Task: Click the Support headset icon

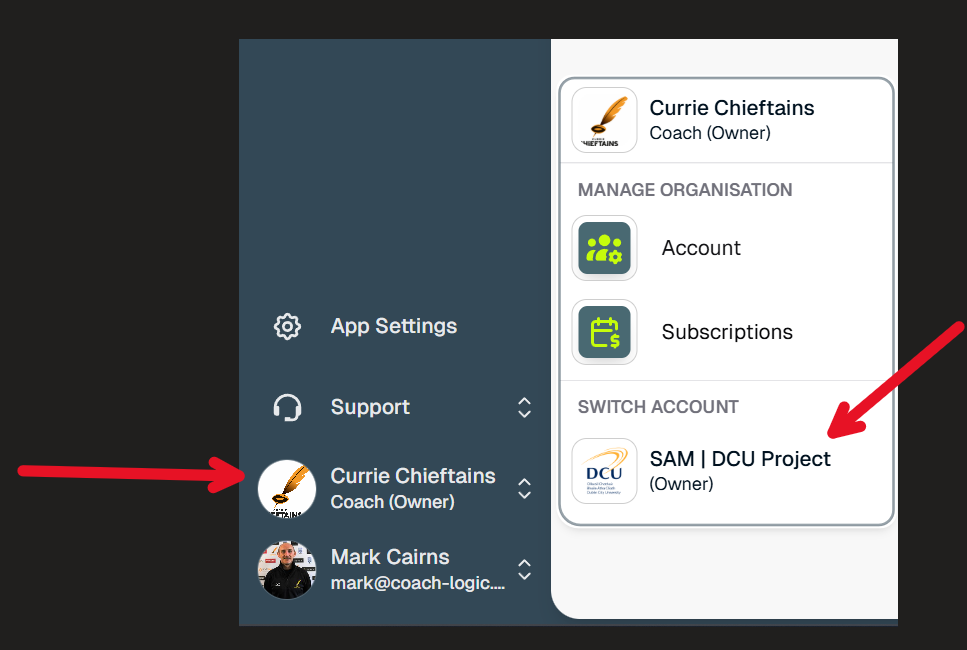Action: 287,408
